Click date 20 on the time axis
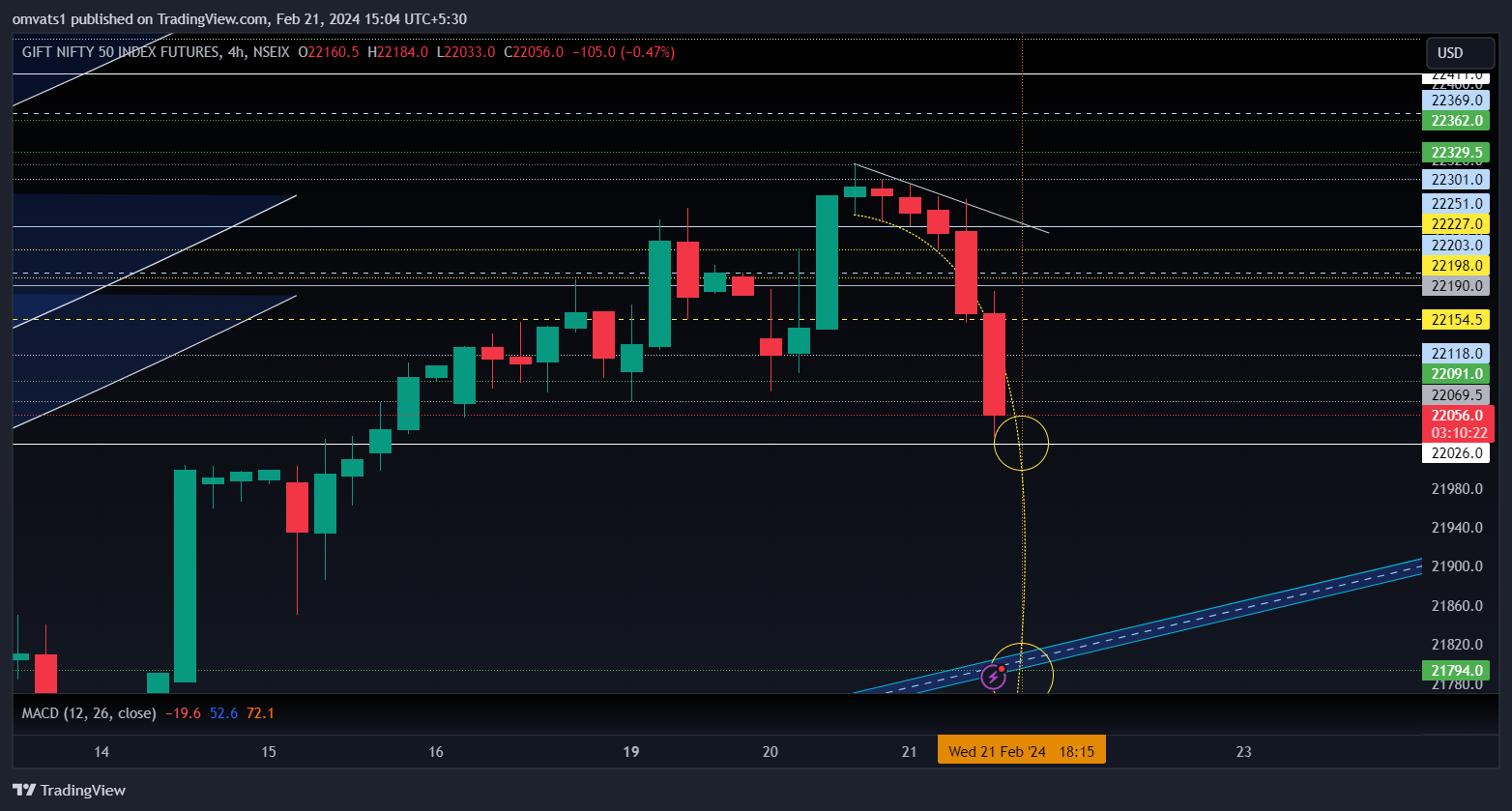The image size is (1512, 811). 771,751
